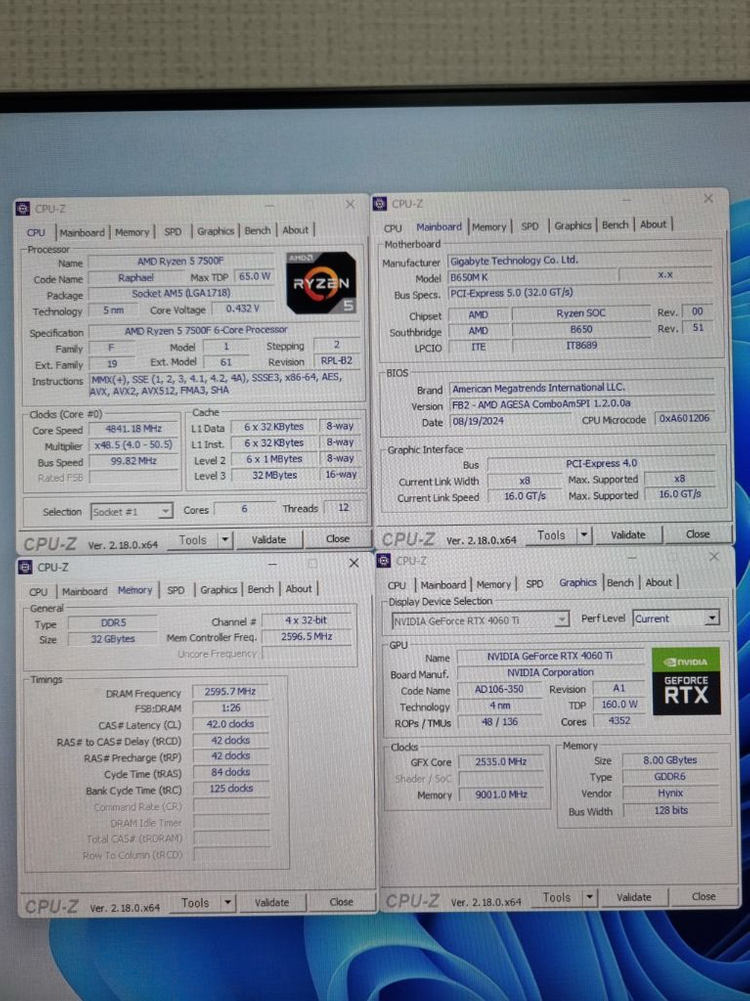
Task: Close the motherboard window with the X icon
Action: pos(708,200)
